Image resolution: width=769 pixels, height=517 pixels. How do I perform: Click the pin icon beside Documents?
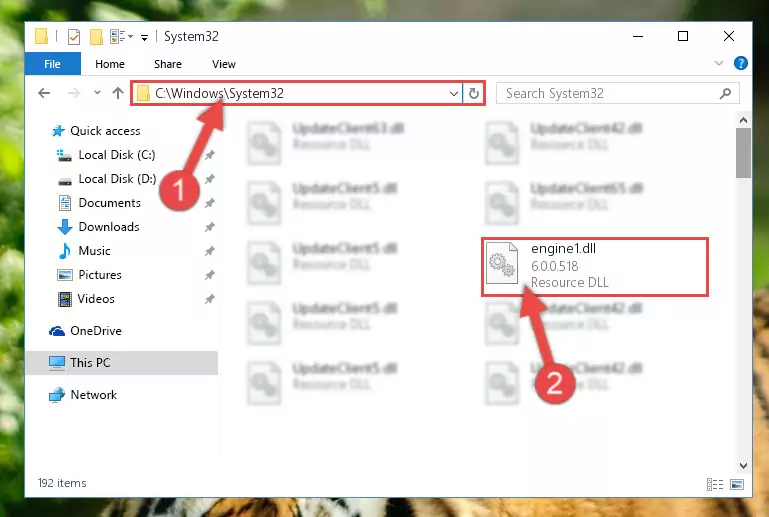(209, 203)
